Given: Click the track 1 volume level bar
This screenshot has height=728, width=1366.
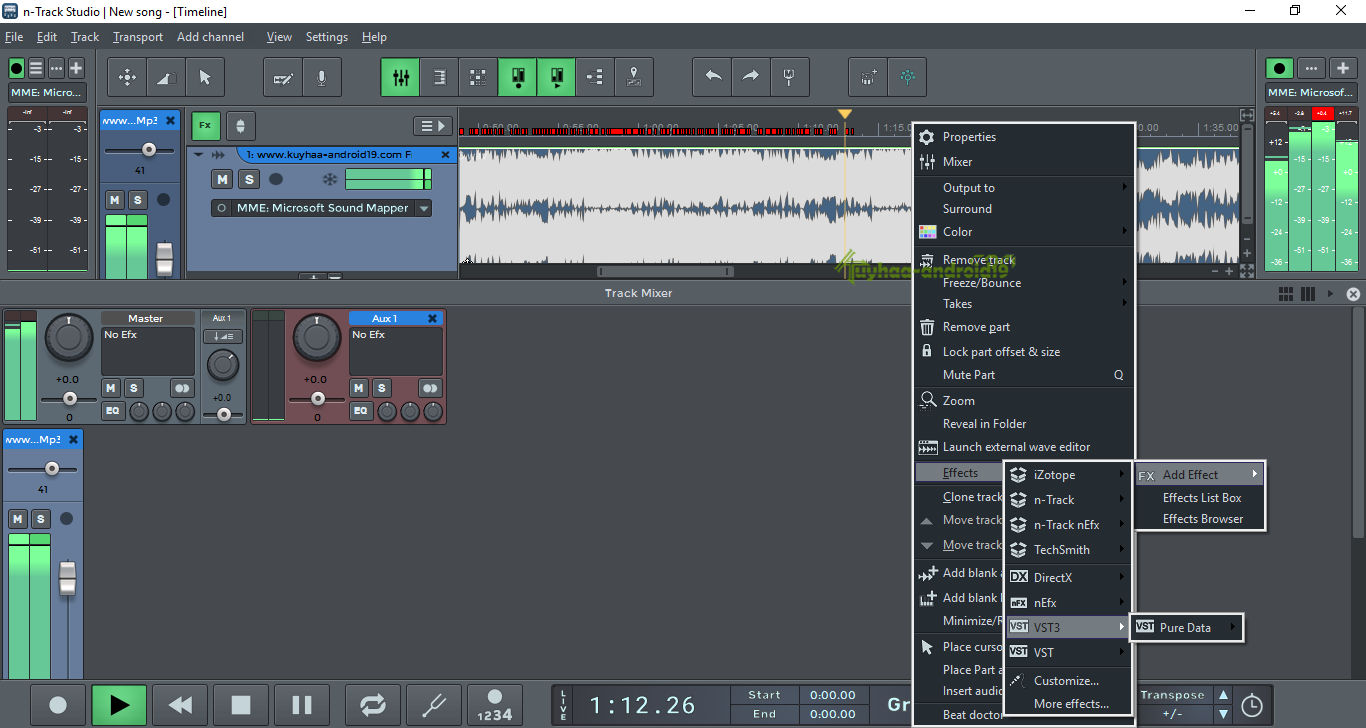Looking at the screenshot, I should point(388,179).
